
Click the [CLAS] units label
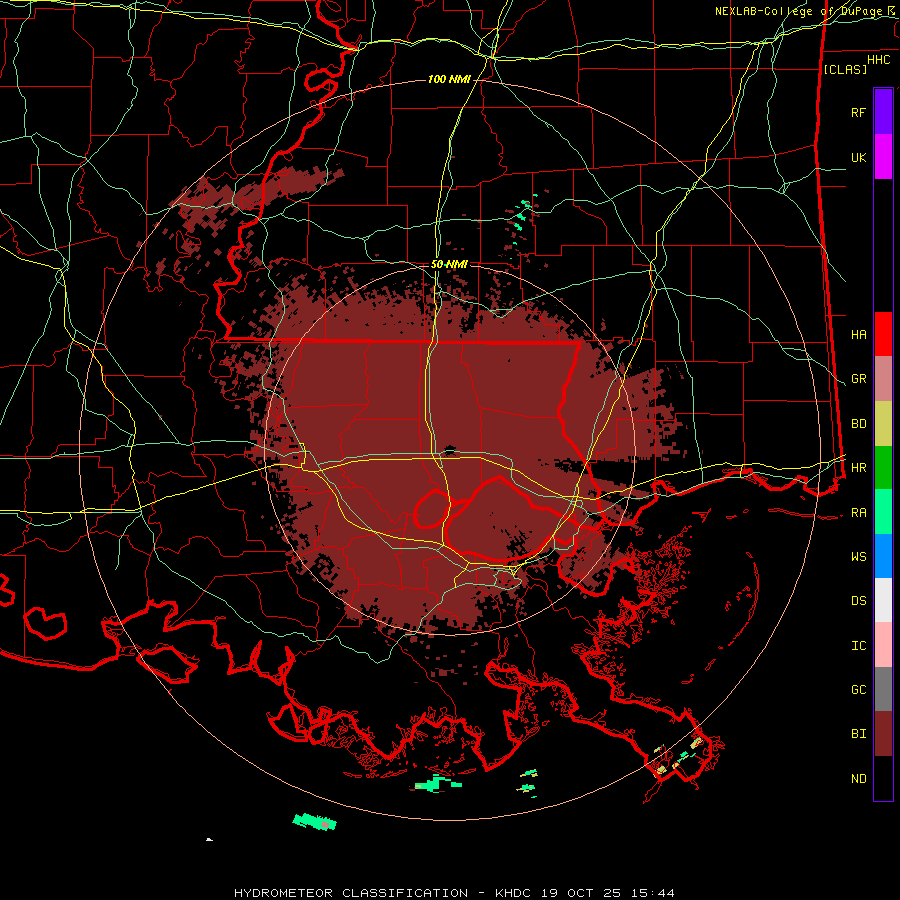[x=845, y=69]
